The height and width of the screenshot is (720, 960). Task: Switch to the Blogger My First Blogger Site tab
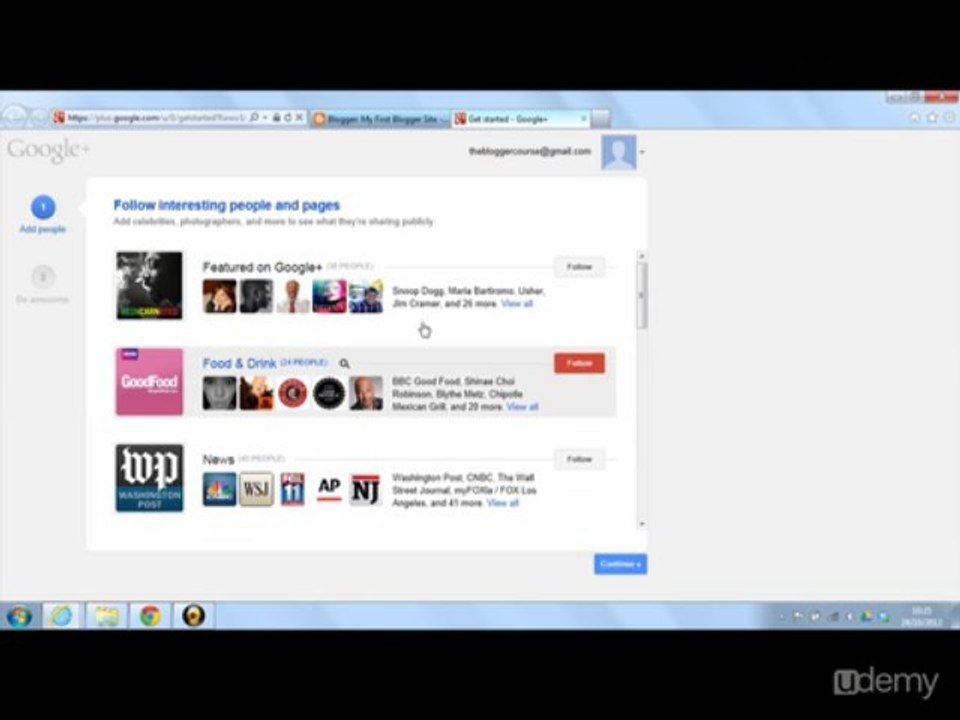pyautogui.click(x=380, y=119)
